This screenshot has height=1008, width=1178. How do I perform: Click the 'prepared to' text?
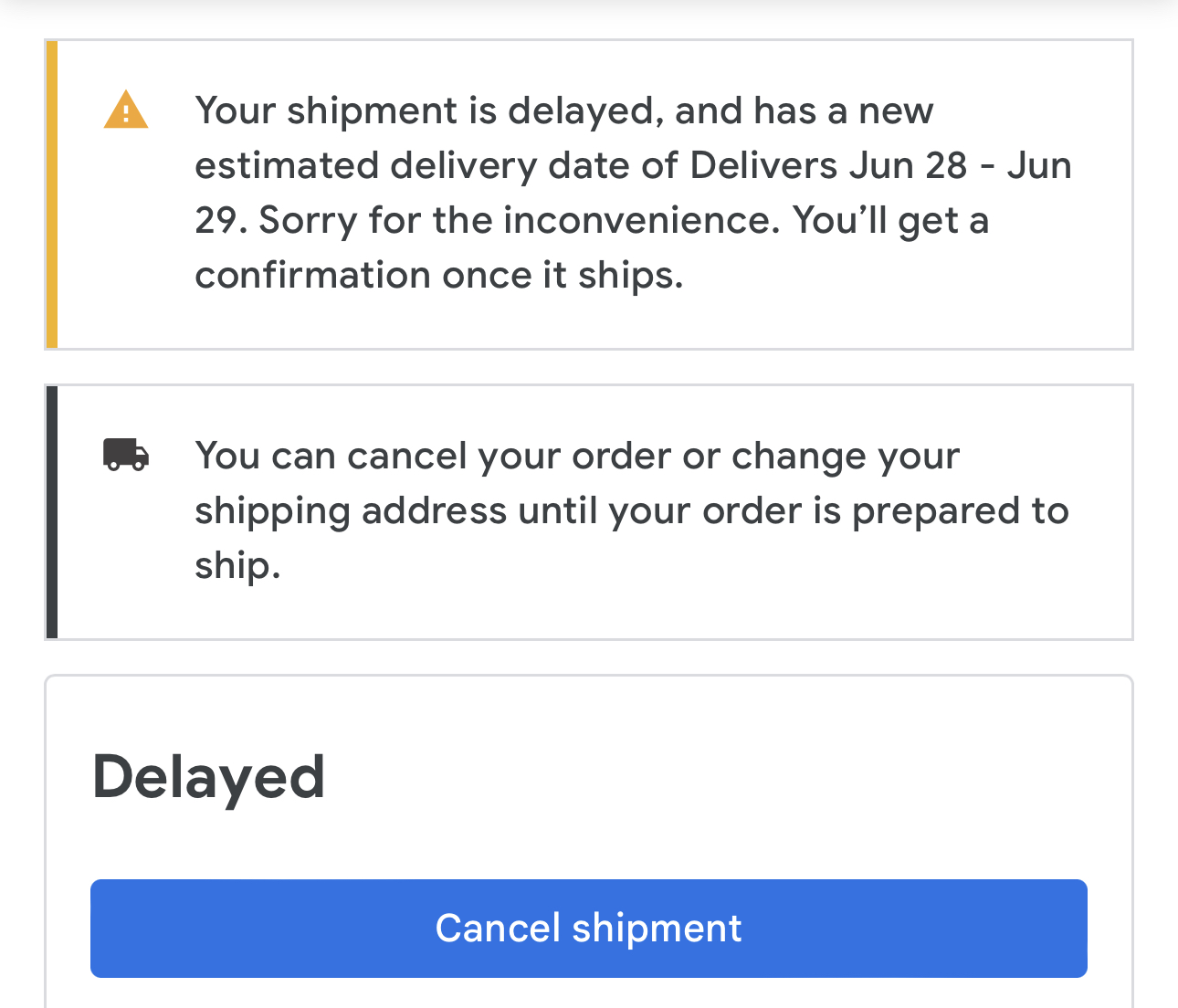point(960,511)
